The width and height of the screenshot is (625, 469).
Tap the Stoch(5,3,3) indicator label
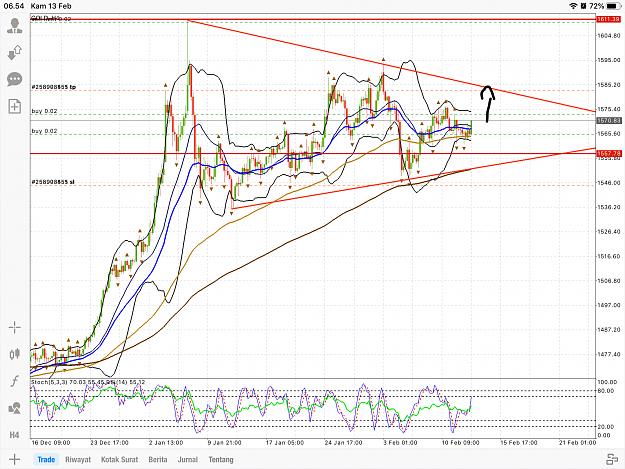click(x=50, y=382)
